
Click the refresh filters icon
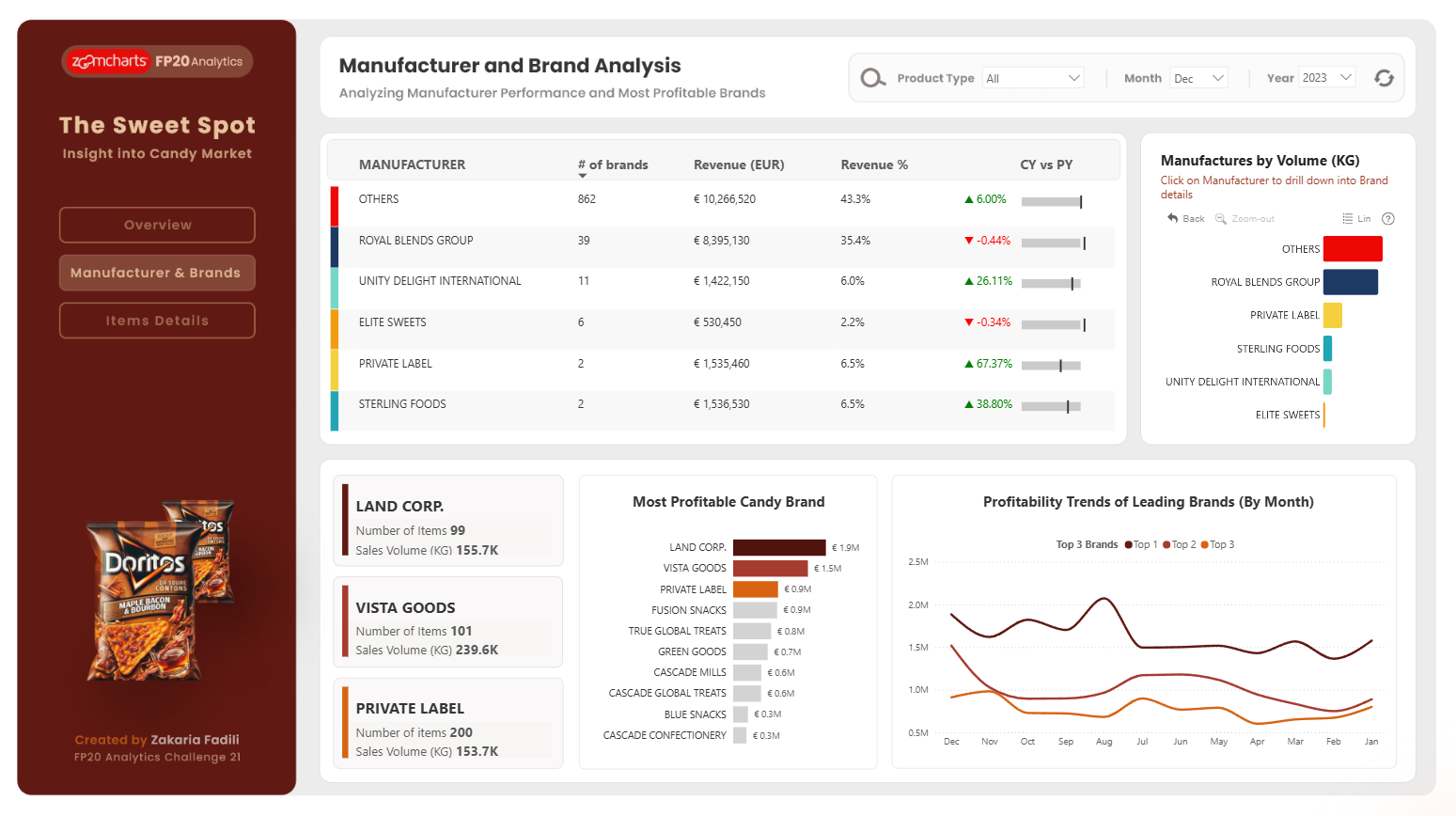(x=1384, y=78)
